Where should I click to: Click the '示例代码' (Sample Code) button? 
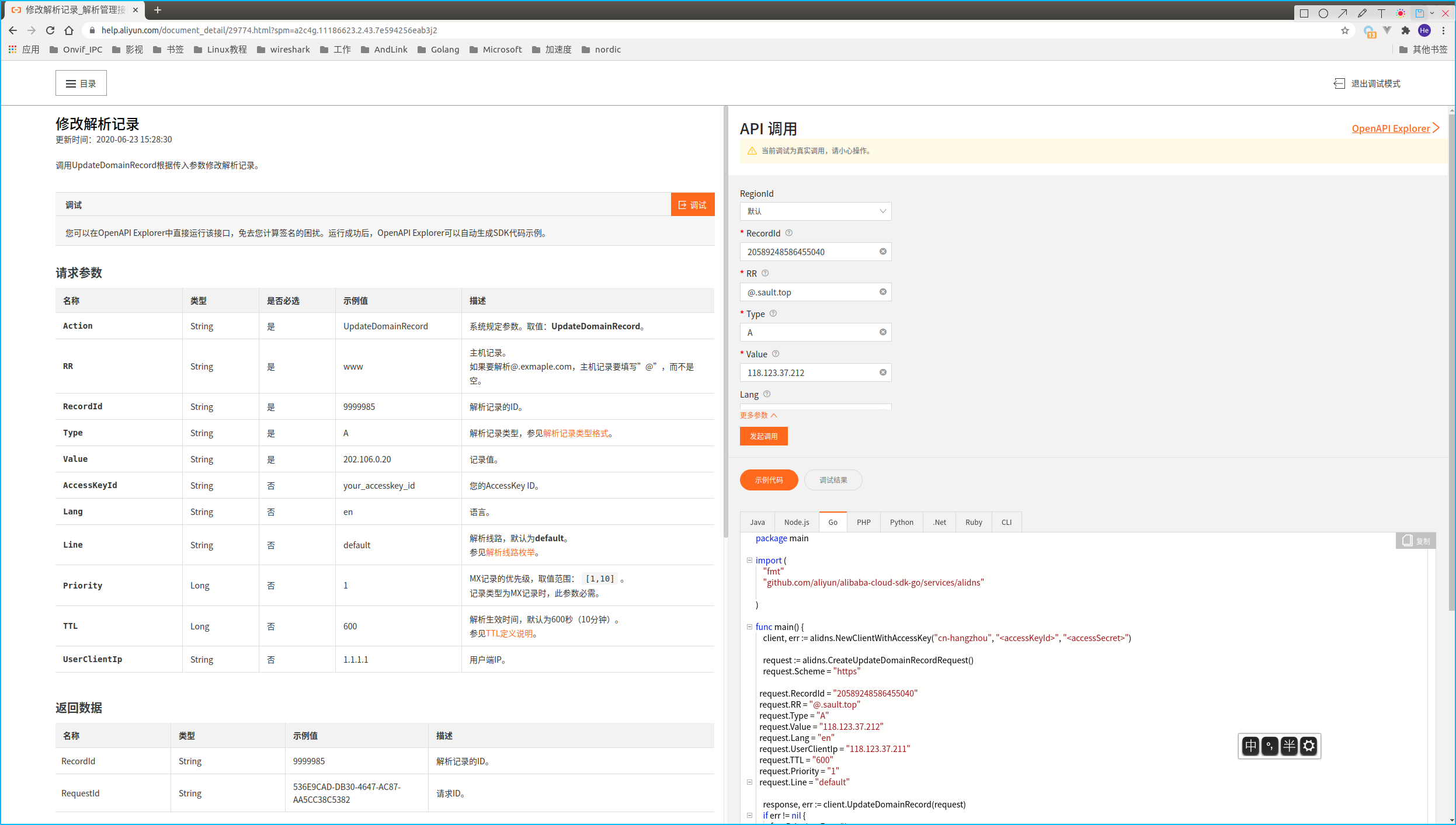coord(770,479)
